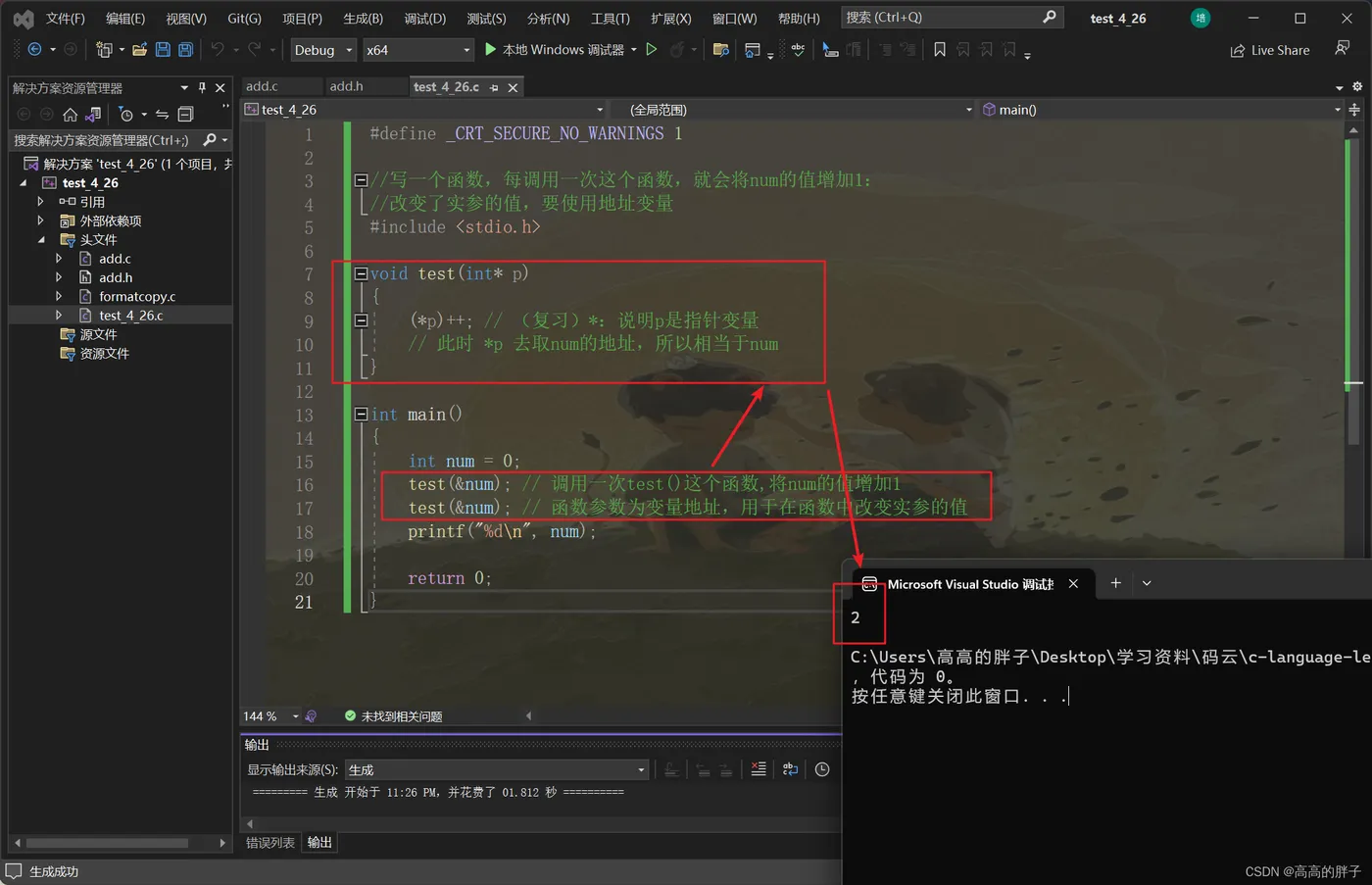This screenshot has height=885, width=1372.
Task: Open the 文件(F) menu
Action: pyautogui.click(x=66, y=19)
